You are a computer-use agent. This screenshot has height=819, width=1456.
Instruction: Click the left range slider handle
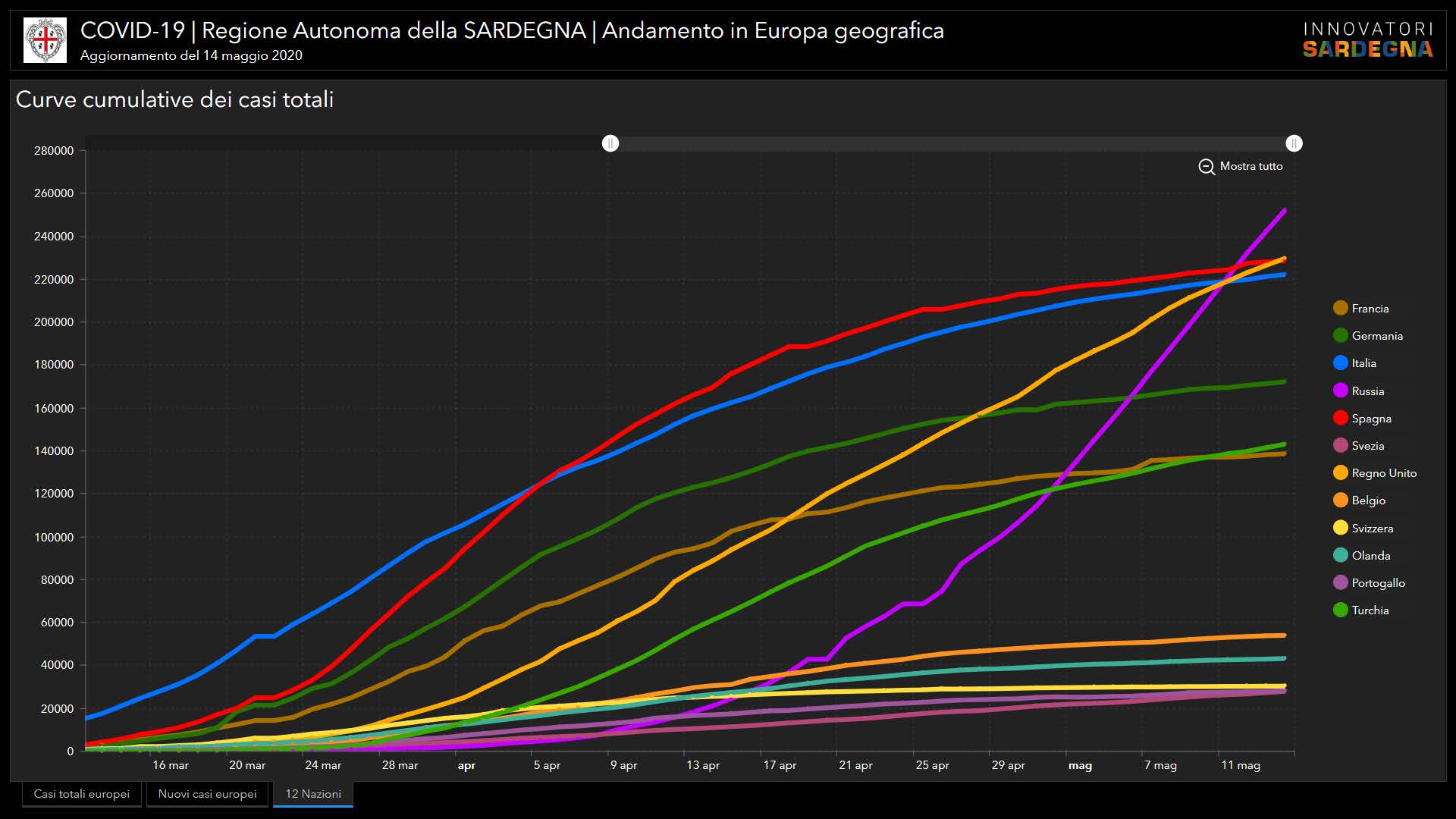click(x=610, y=143)
